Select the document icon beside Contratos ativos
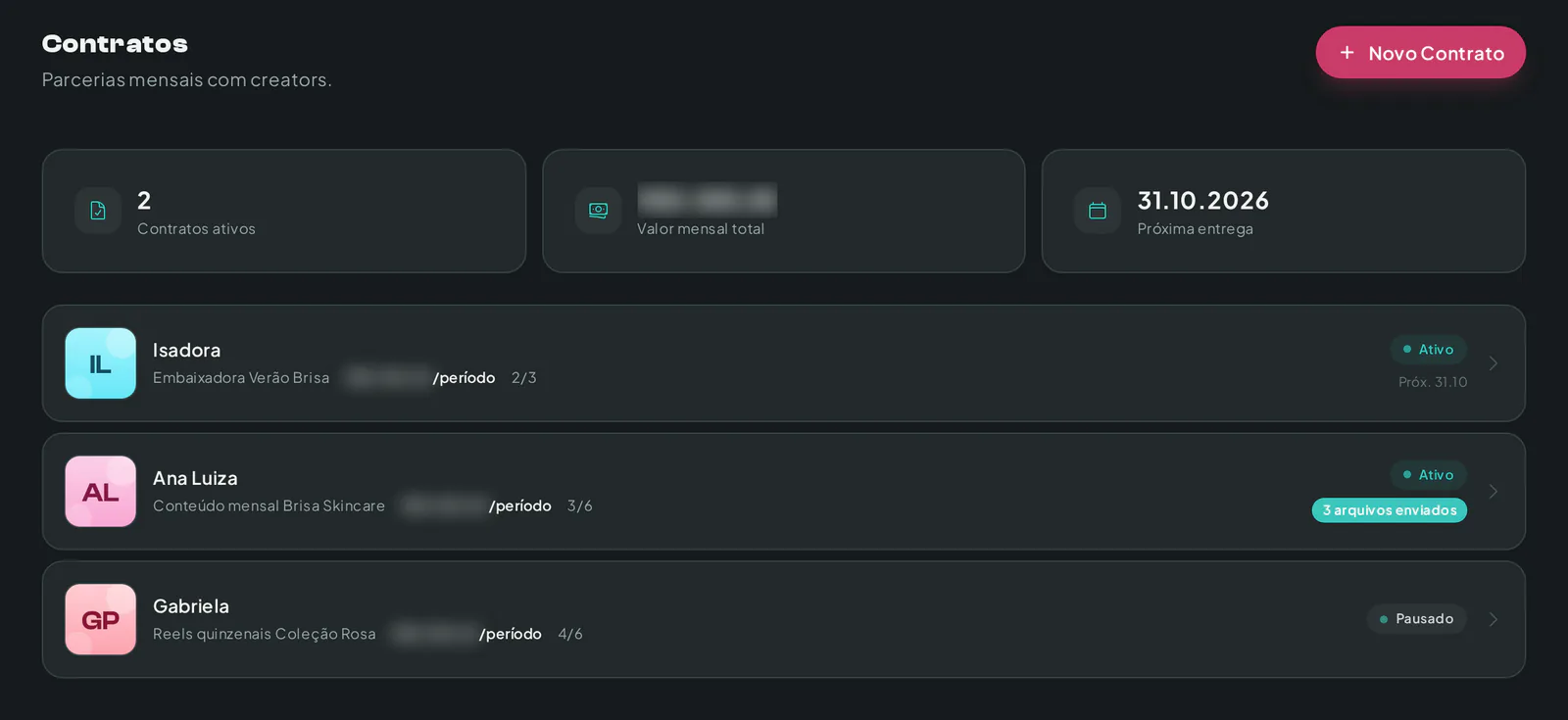Viewport: 1568px width, 720px height. coord(98,211)
